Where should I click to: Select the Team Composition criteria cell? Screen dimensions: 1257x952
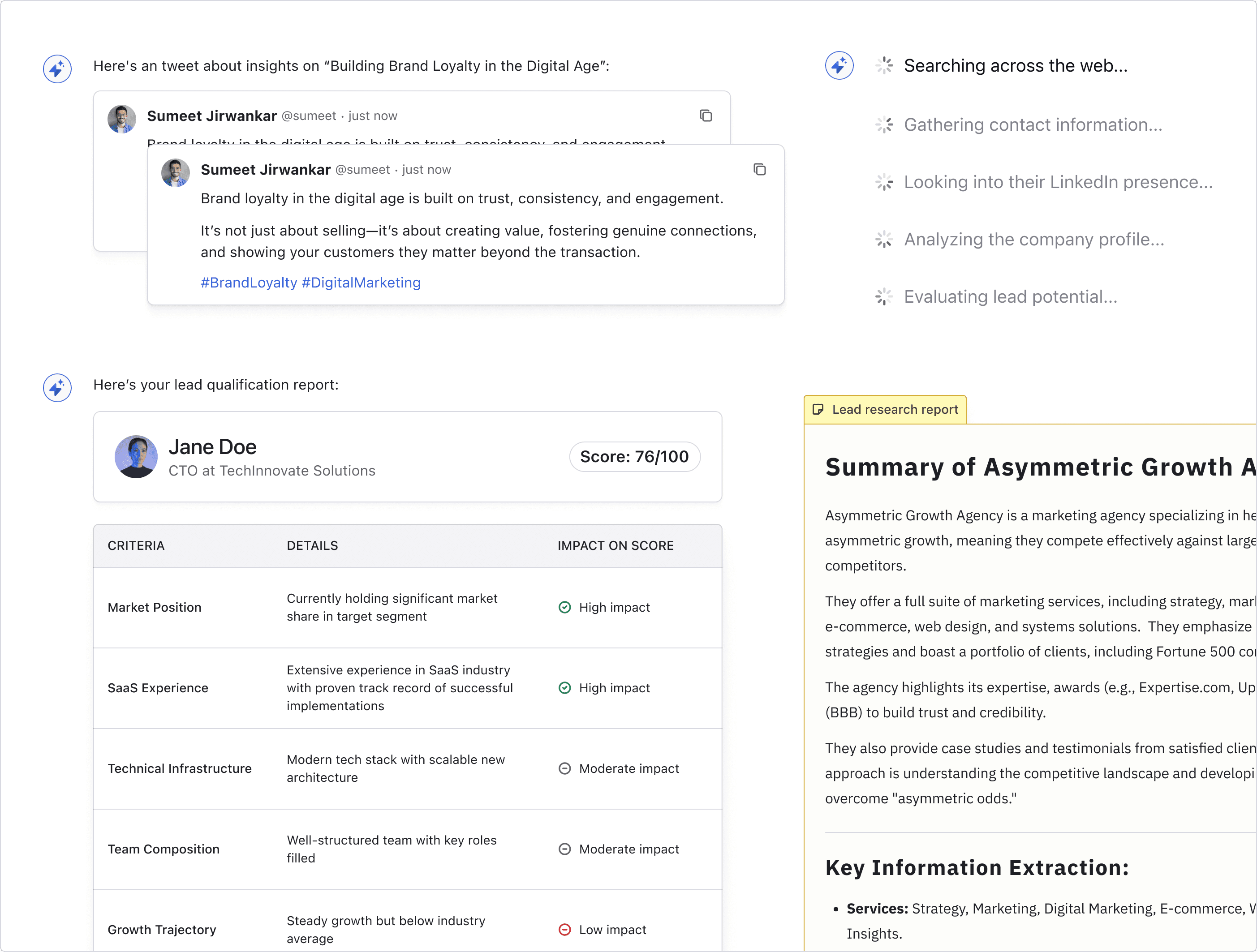[164, 849]
